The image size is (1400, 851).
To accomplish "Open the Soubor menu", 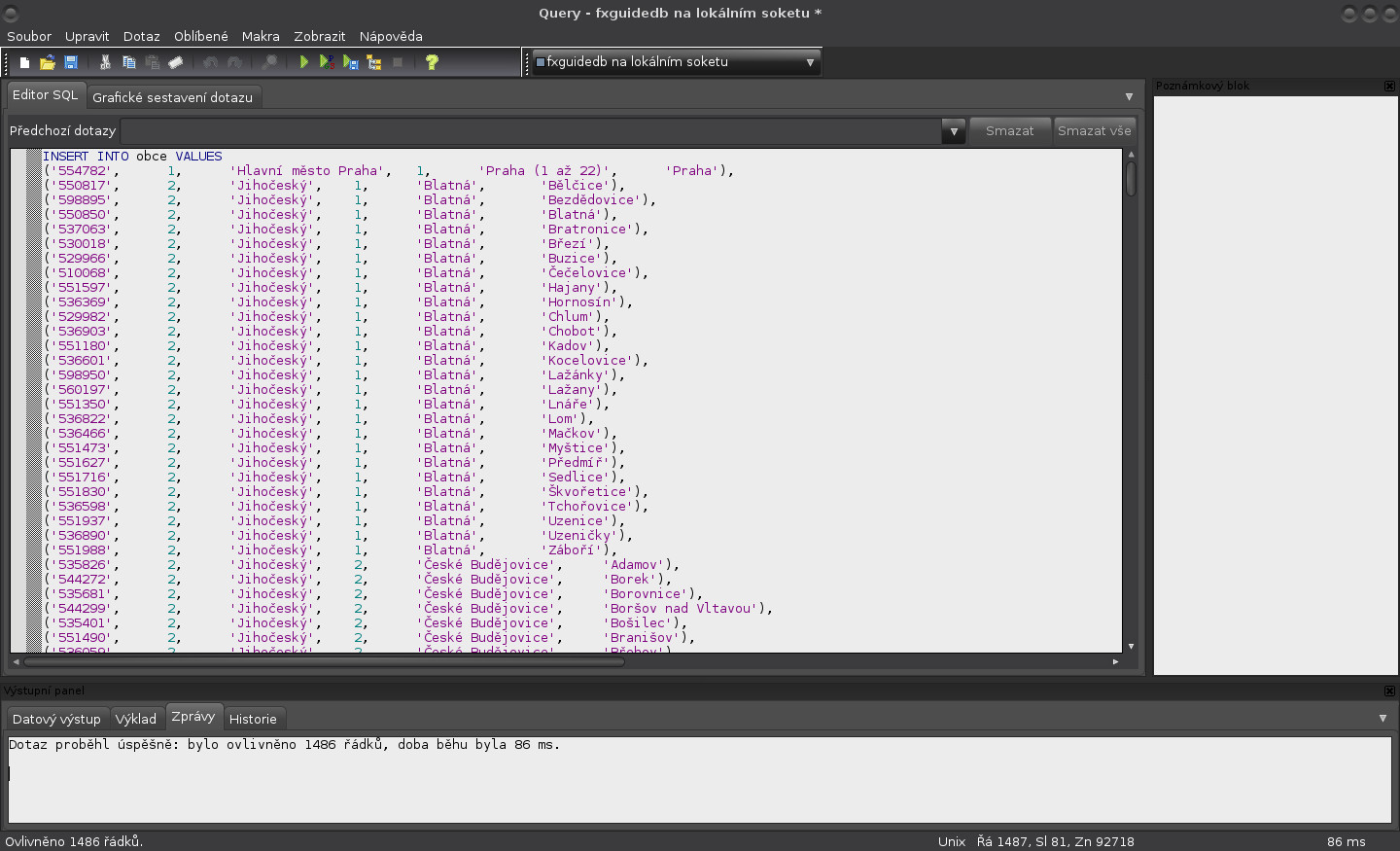I will point(29,36).
